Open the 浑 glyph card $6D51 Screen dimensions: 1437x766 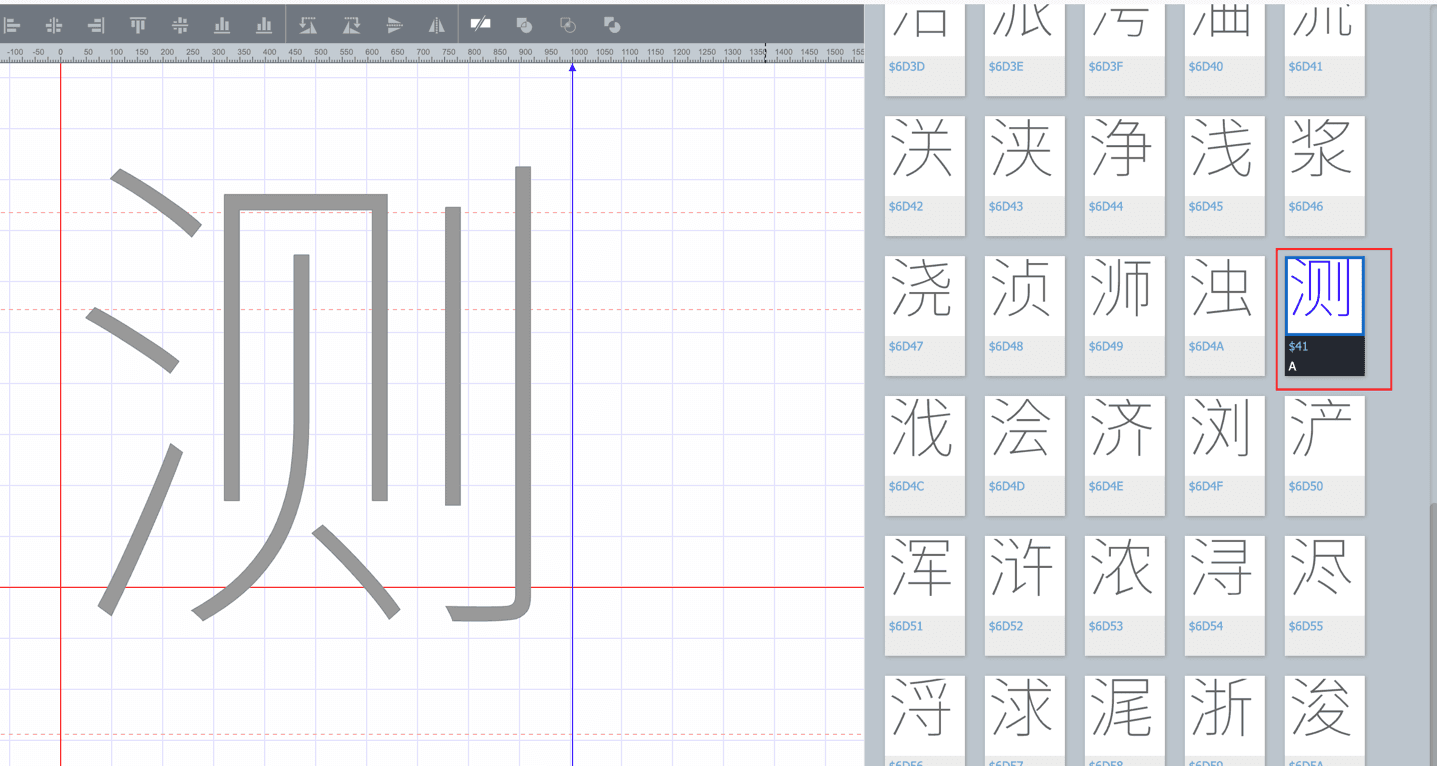925,596
